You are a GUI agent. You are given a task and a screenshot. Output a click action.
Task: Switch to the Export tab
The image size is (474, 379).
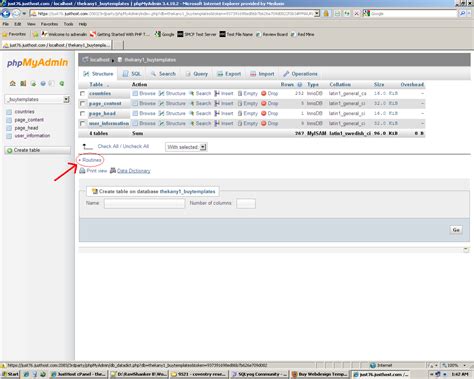pyautogui.click(x=229, y=74)
